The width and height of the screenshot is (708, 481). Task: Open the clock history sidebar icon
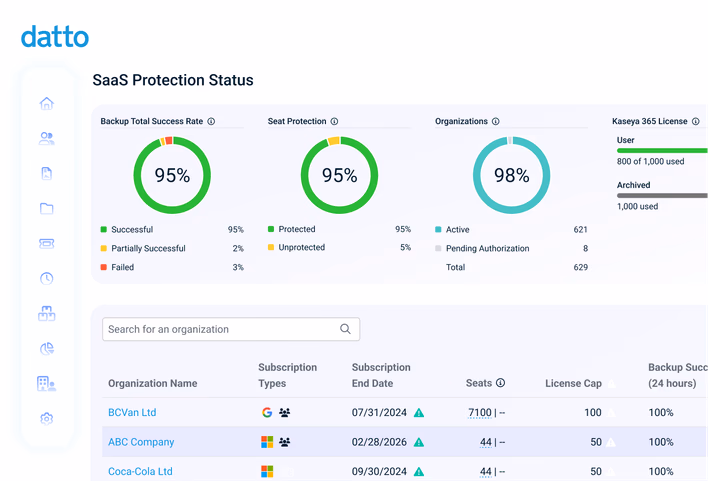pyautogui.click(x=47, y=278)
